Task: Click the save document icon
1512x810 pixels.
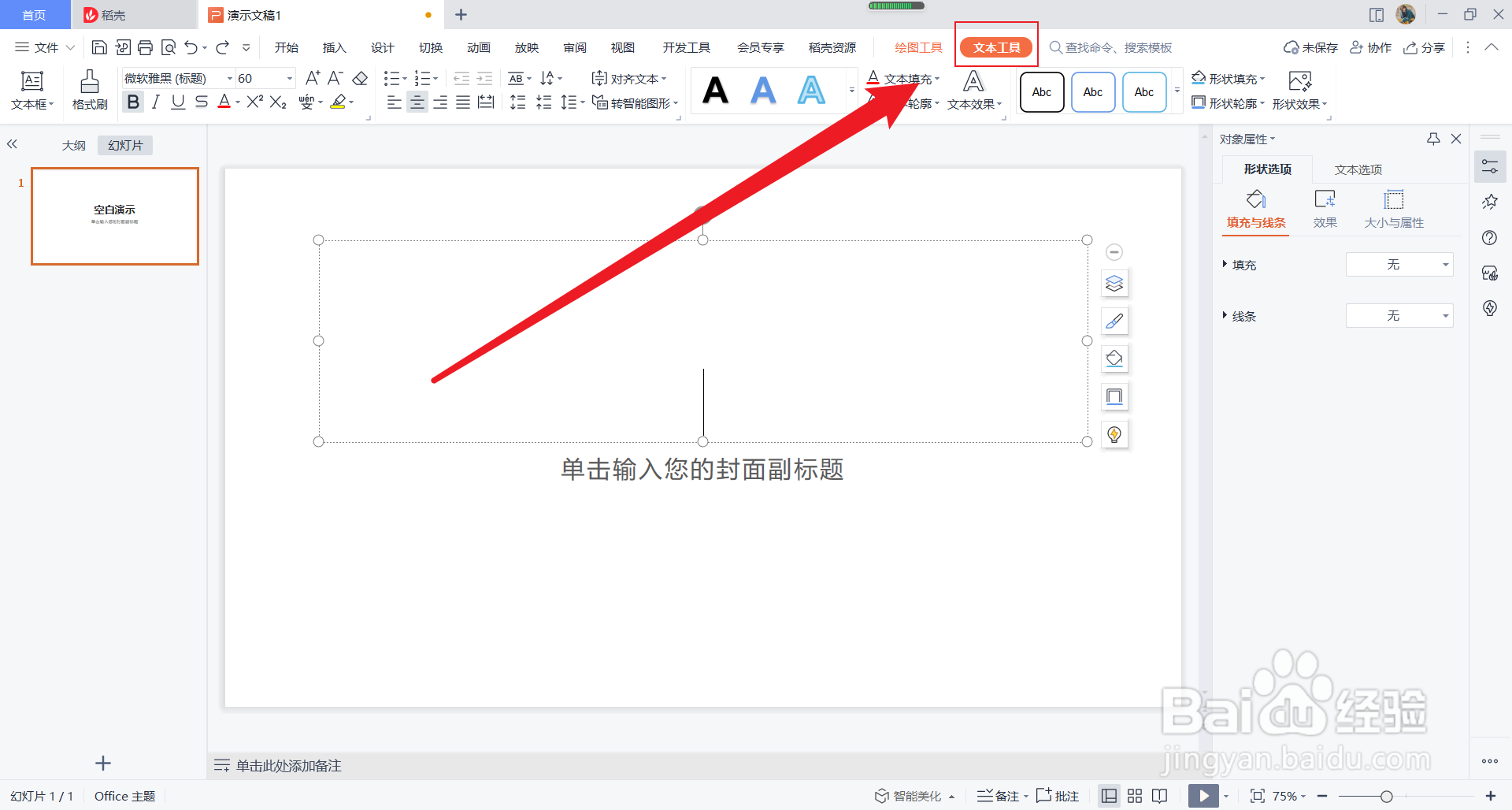Action: tap(99, 47)
